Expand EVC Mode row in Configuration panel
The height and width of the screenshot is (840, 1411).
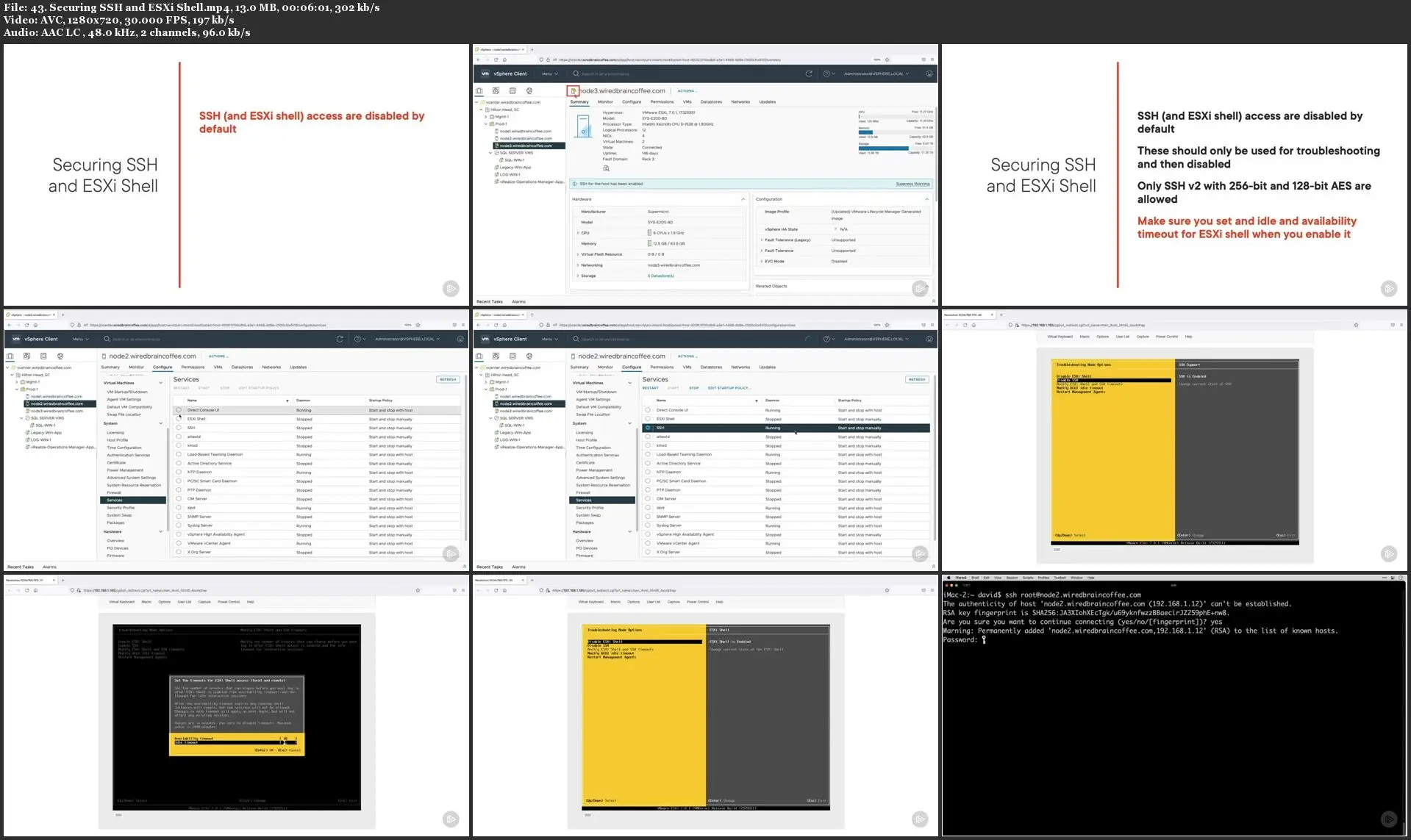[x=761, y=261]
